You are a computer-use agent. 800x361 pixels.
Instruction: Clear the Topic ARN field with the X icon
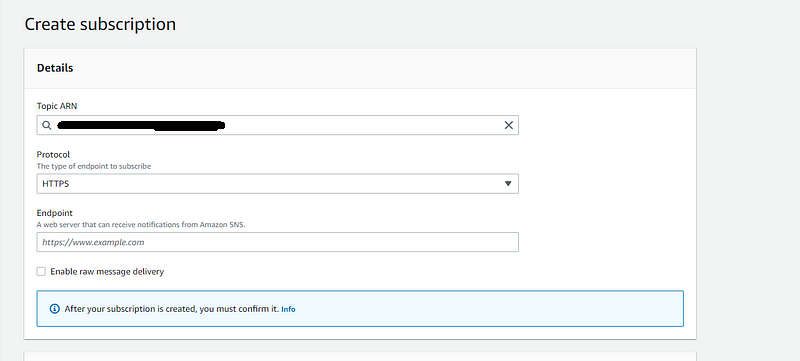(x=508, y=125)
